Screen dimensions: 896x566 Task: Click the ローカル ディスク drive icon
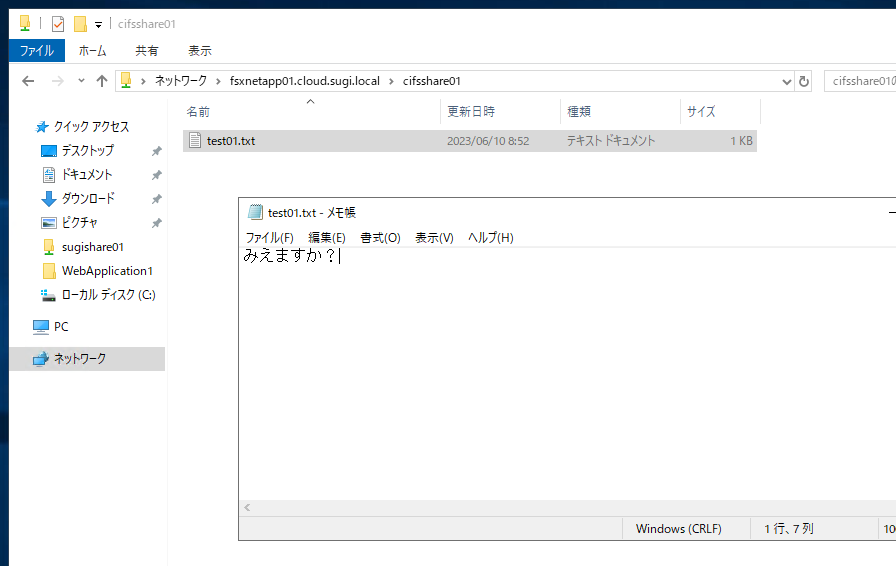click(48, 295)
